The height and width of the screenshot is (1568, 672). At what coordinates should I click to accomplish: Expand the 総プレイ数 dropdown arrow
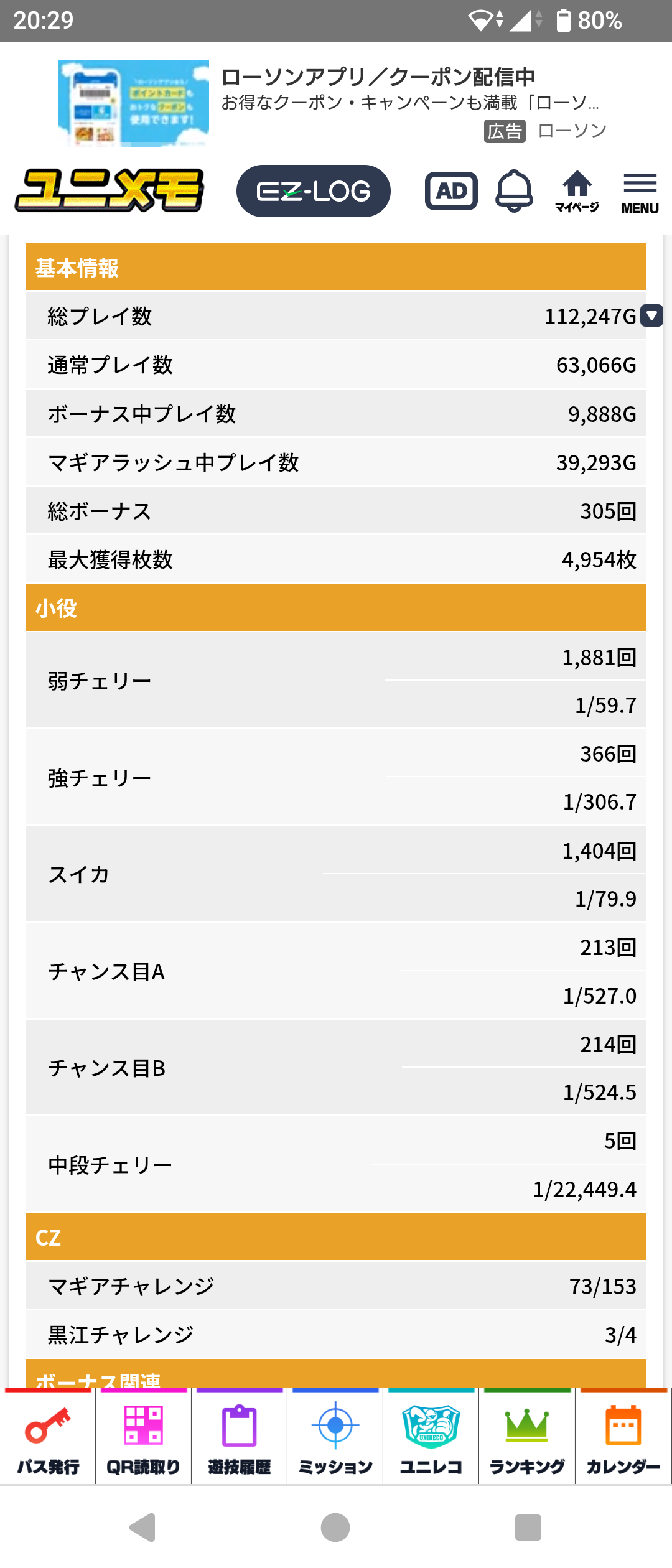tap(651, 315)
